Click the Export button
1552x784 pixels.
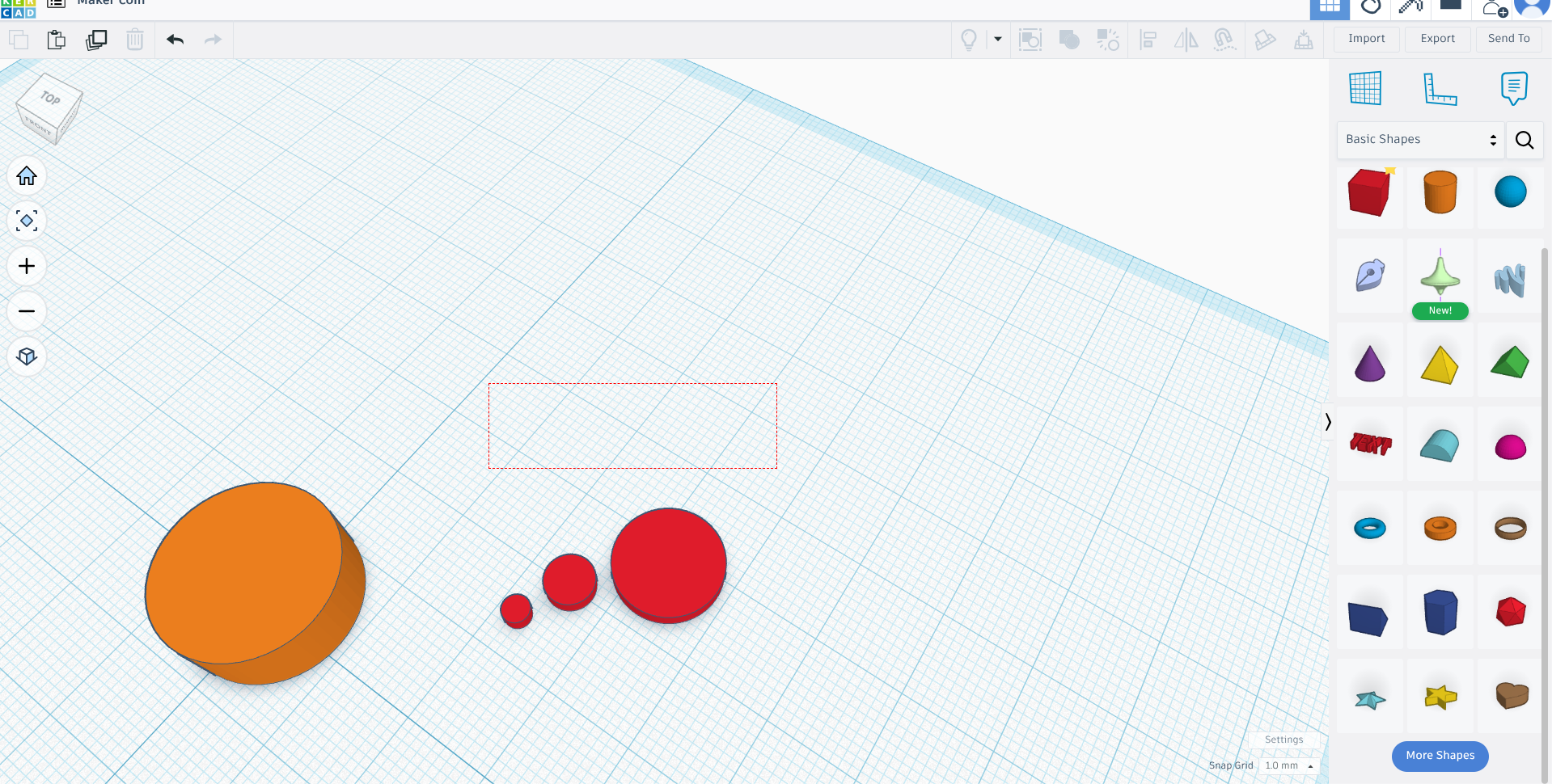coord(1437,39)
